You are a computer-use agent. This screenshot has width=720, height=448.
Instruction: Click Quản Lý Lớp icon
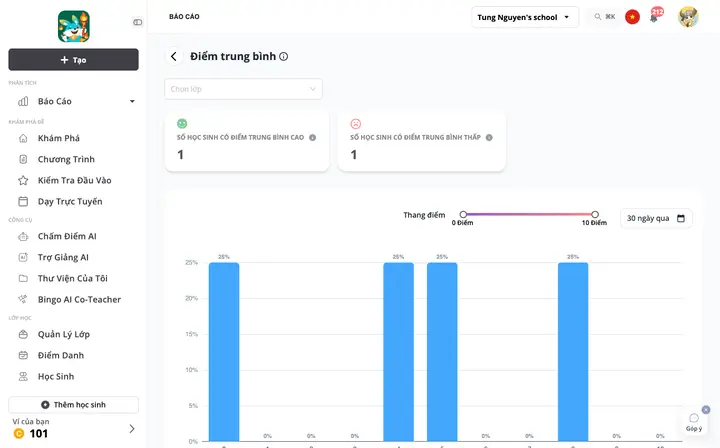tap(23, 334)
